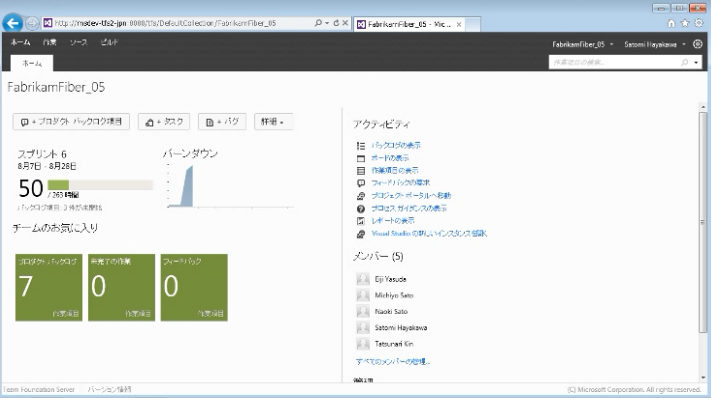Click the + プロダクト バックログ項目 button

(x=71, y=121)
